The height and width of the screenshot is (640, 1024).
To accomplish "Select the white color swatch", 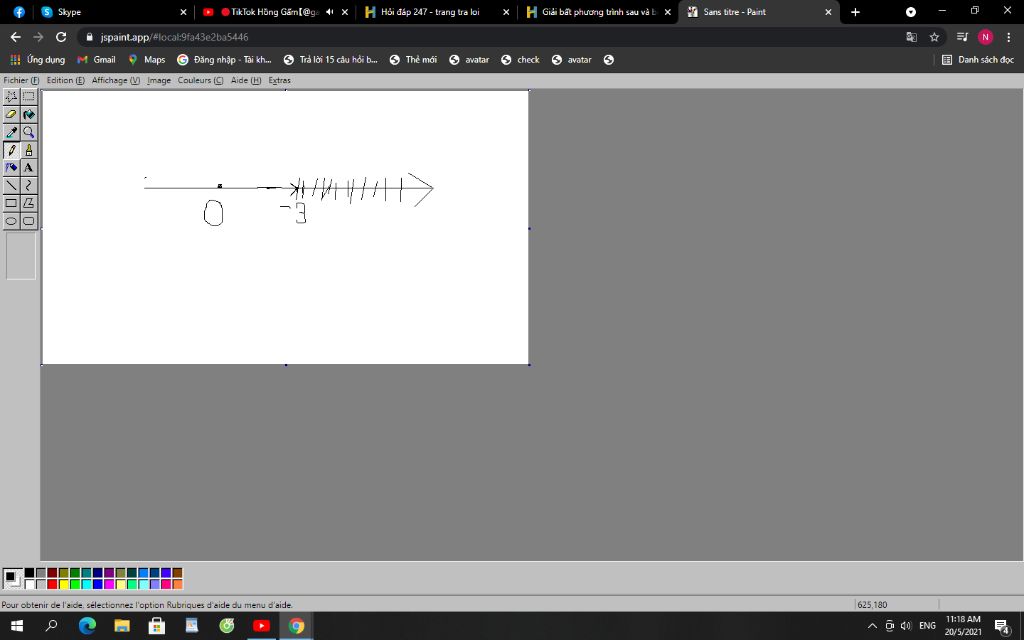I will click(x=29, y=584).
